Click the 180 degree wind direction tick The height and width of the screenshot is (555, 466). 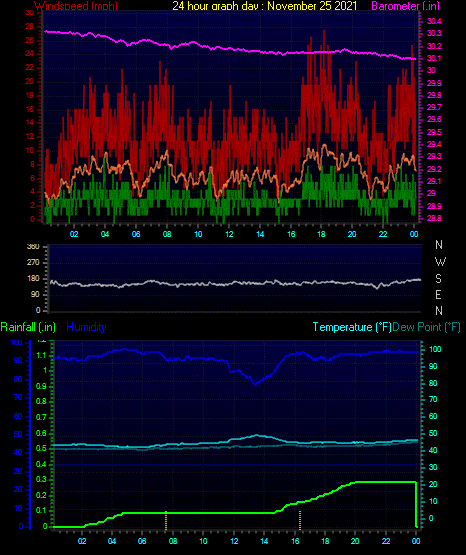click(34, 279)
